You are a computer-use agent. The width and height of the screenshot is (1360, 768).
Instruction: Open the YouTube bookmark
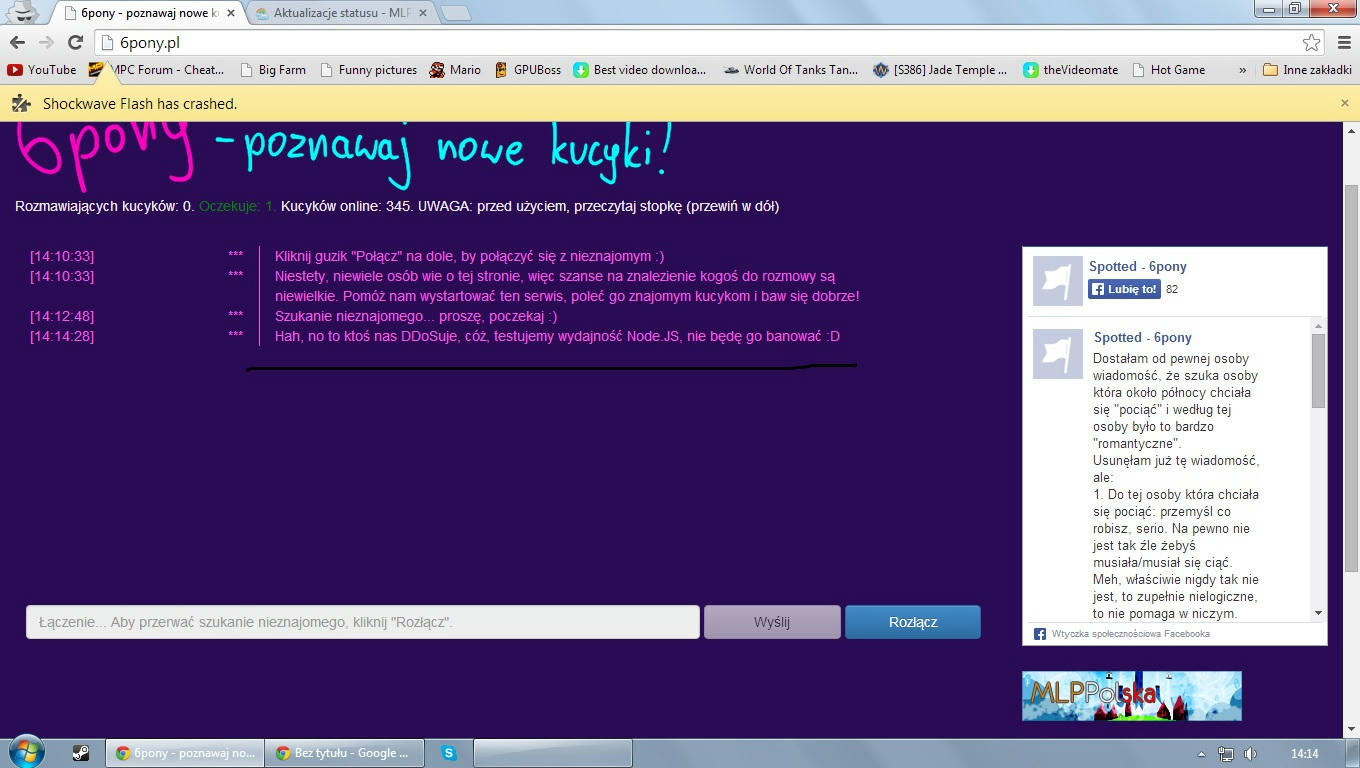42,70
